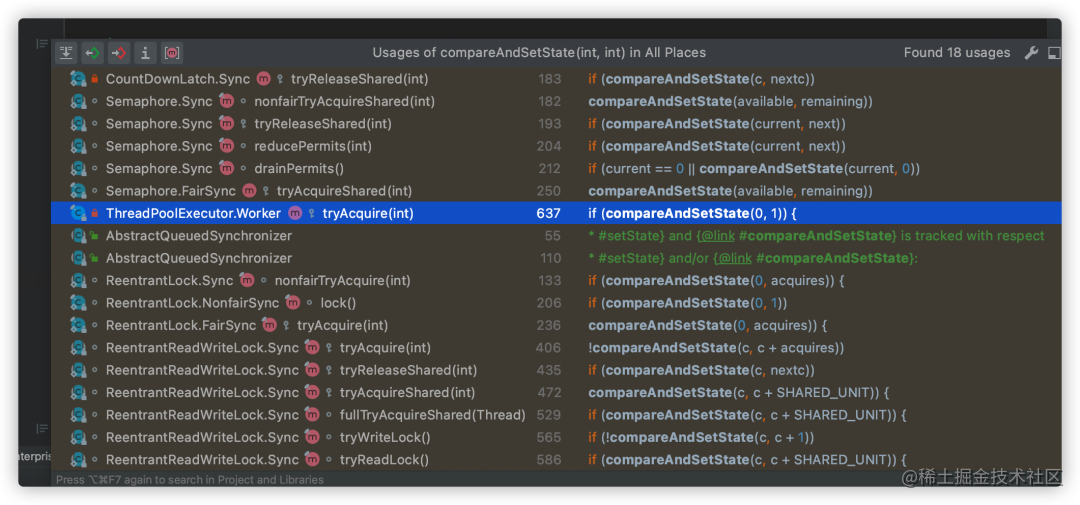The height and width of the screenshot is (505, 1080).
Task: Select ReentrantLock.Sync nonfairTryAcquire(int) usage
Action: click(556, 280)
